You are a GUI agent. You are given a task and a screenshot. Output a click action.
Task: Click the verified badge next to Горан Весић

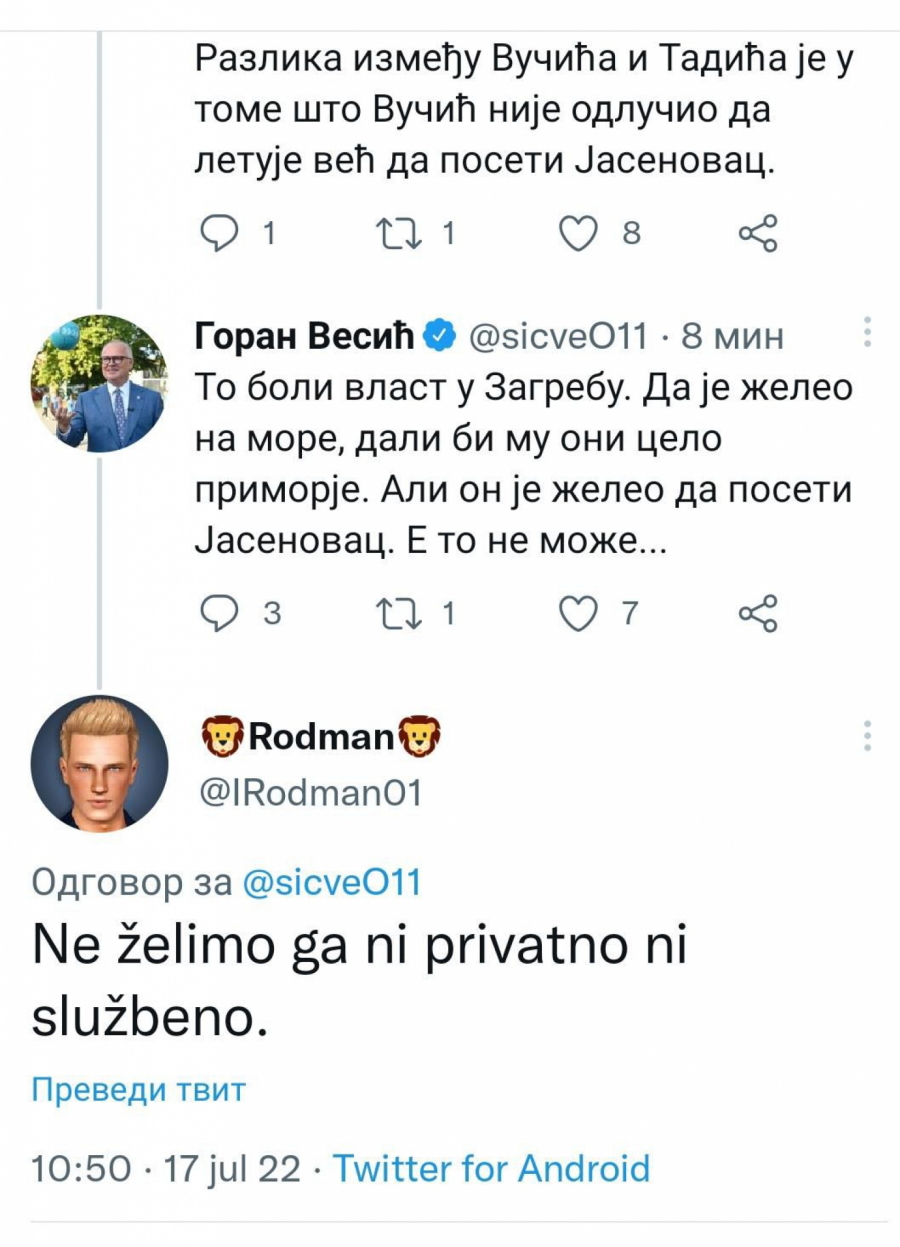click(437, 336)
